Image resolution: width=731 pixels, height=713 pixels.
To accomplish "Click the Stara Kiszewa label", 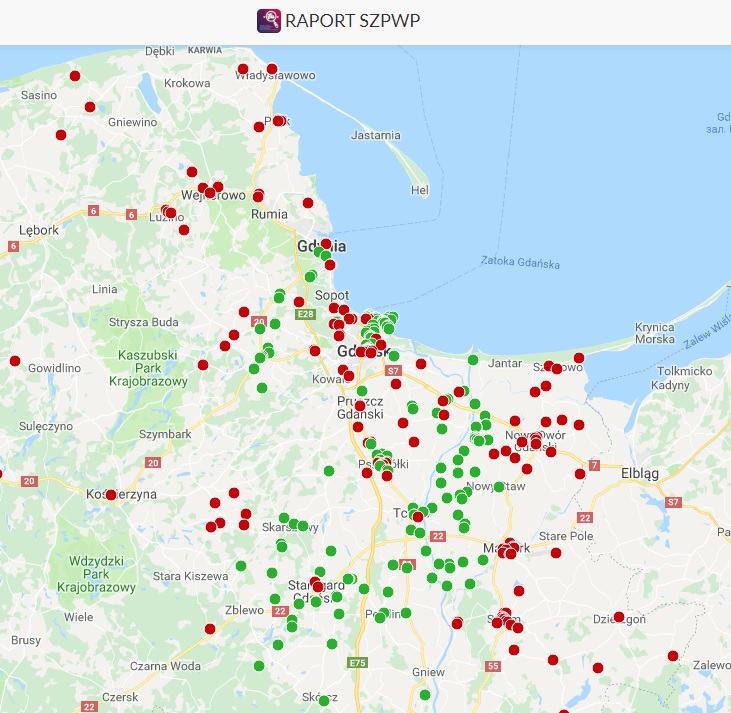I will (191, 576).
